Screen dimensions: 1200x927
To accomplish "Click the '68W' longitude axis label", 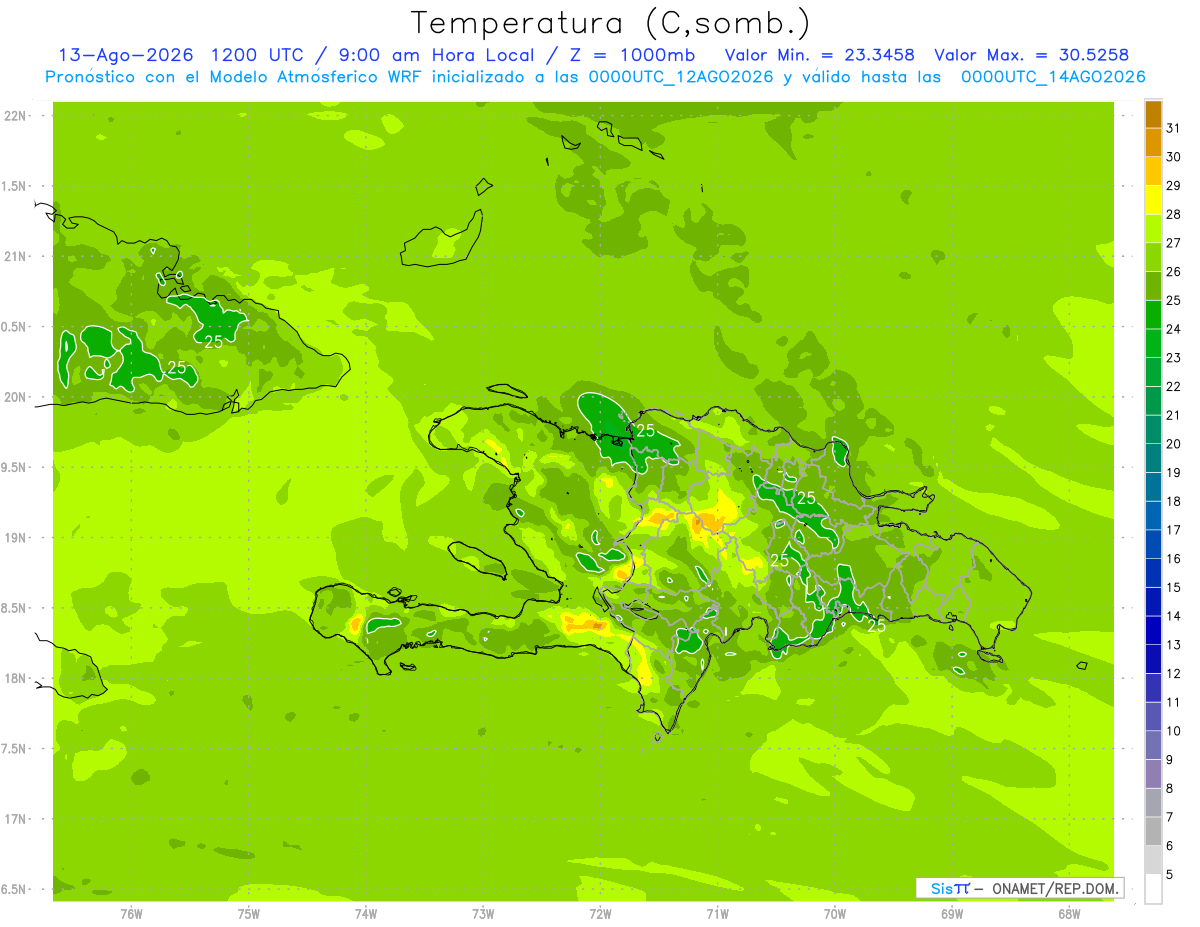I will pyautogui.click(x=1069, y=914).
